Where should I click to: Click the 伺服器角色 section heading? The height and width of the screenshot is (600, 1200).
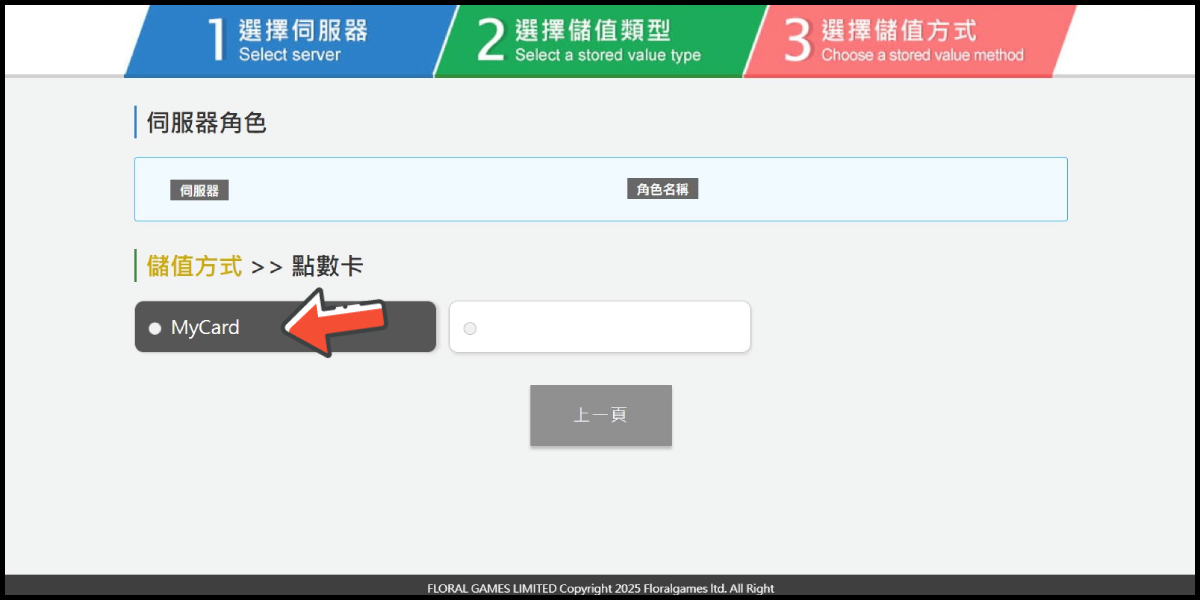206,123
